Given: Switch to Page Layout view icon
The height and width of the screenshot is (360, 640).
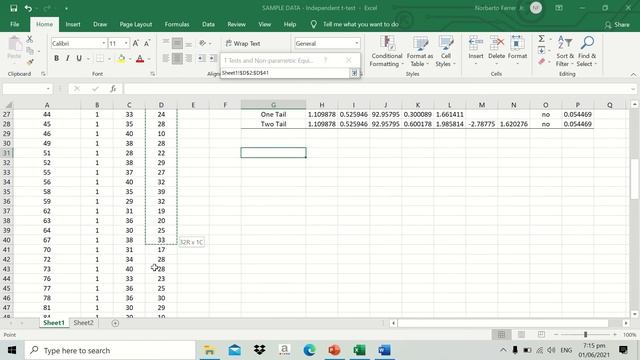Looking at the screenshot, I should tap(521, 335).
